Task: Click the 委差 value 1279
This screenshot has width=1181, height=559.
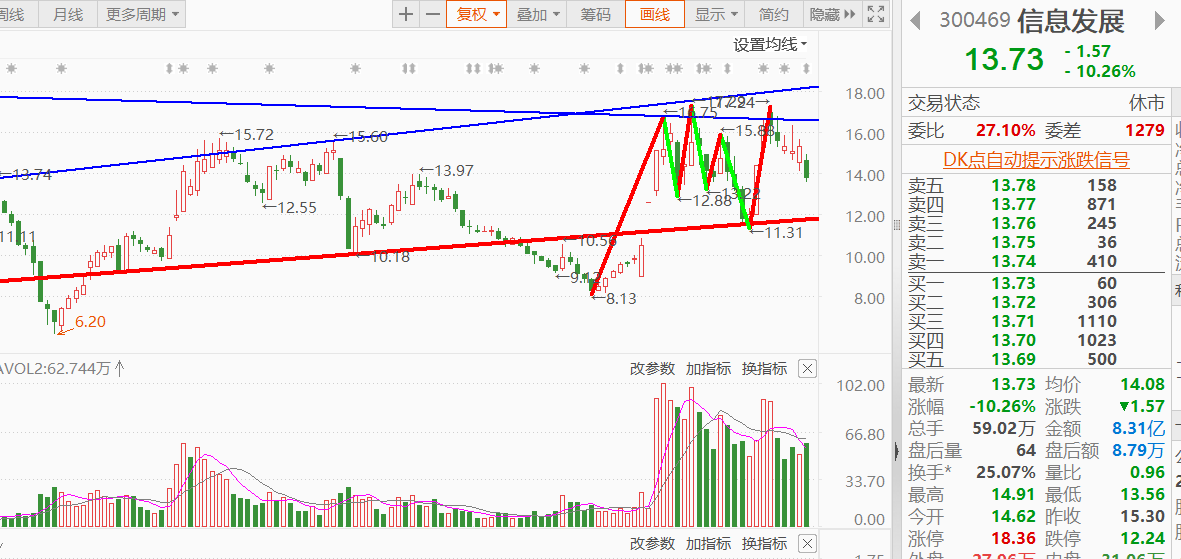Action: (1145, 130)
